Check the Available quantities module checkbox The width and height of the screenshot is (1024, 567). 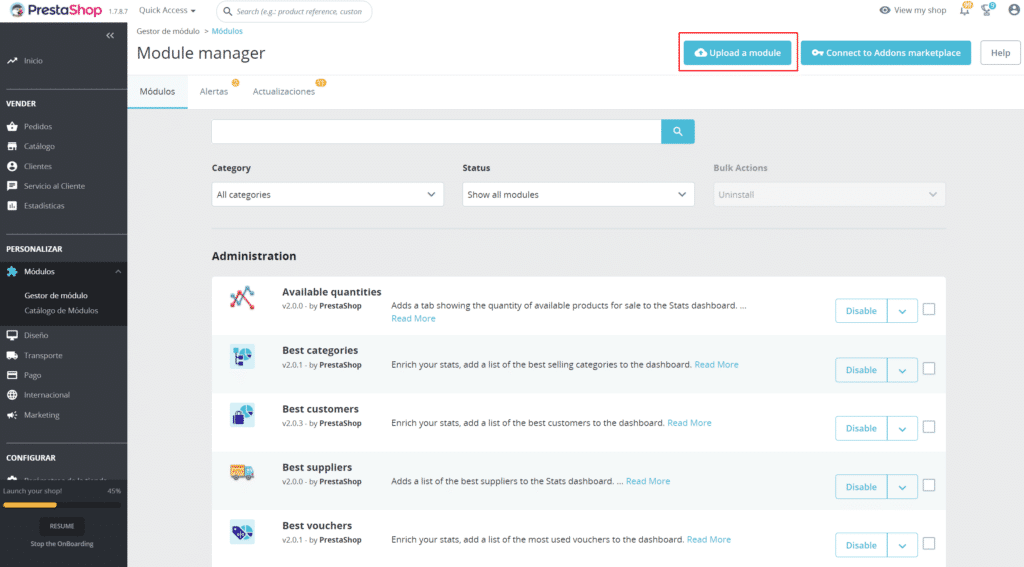pos(929,310)
